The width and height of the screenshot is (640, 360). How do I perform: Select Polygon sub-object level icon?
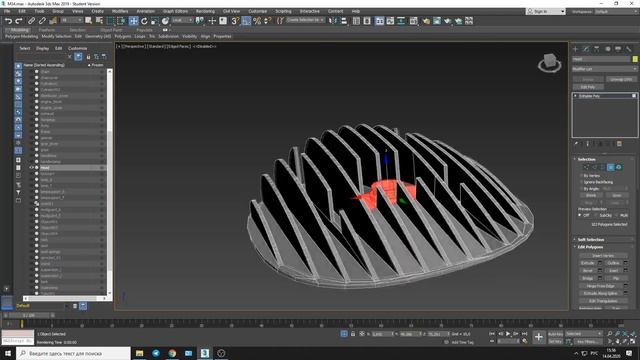point(611,167)
